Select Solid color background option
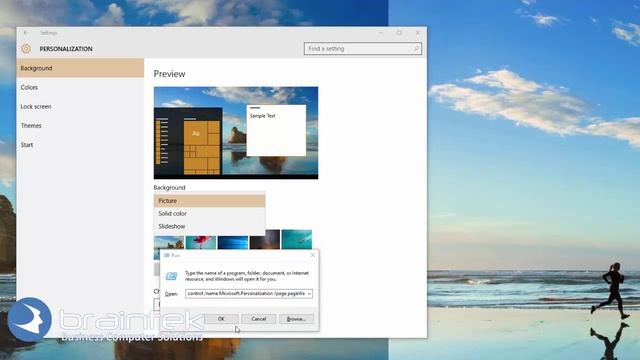Viewport: 640px width, 360px height. point(209,213)
